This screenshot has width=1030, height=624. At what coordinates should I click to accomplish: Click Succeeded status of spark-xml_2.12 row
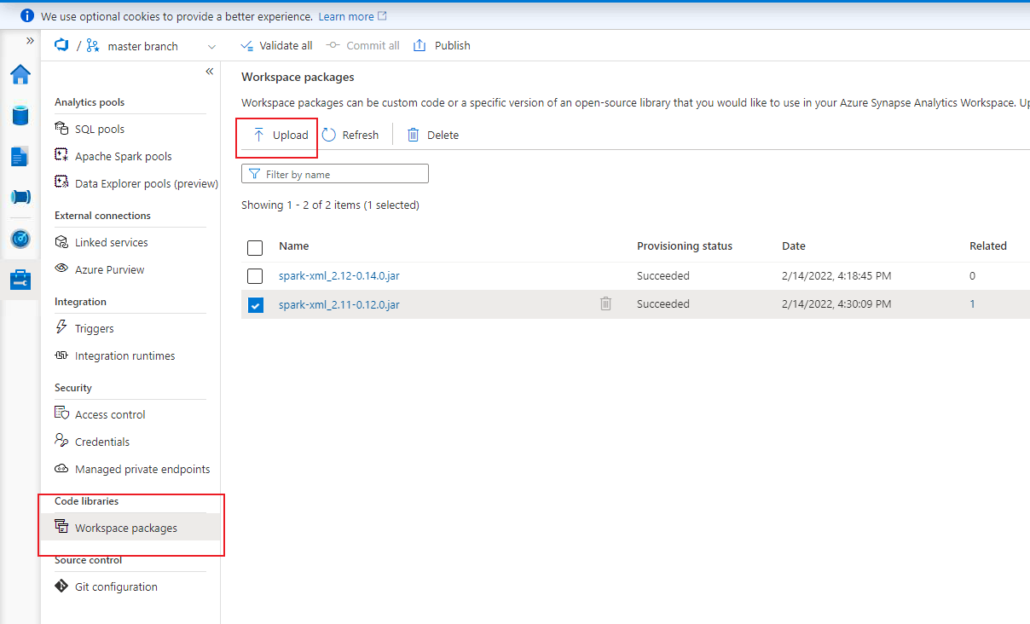(663, 276)
